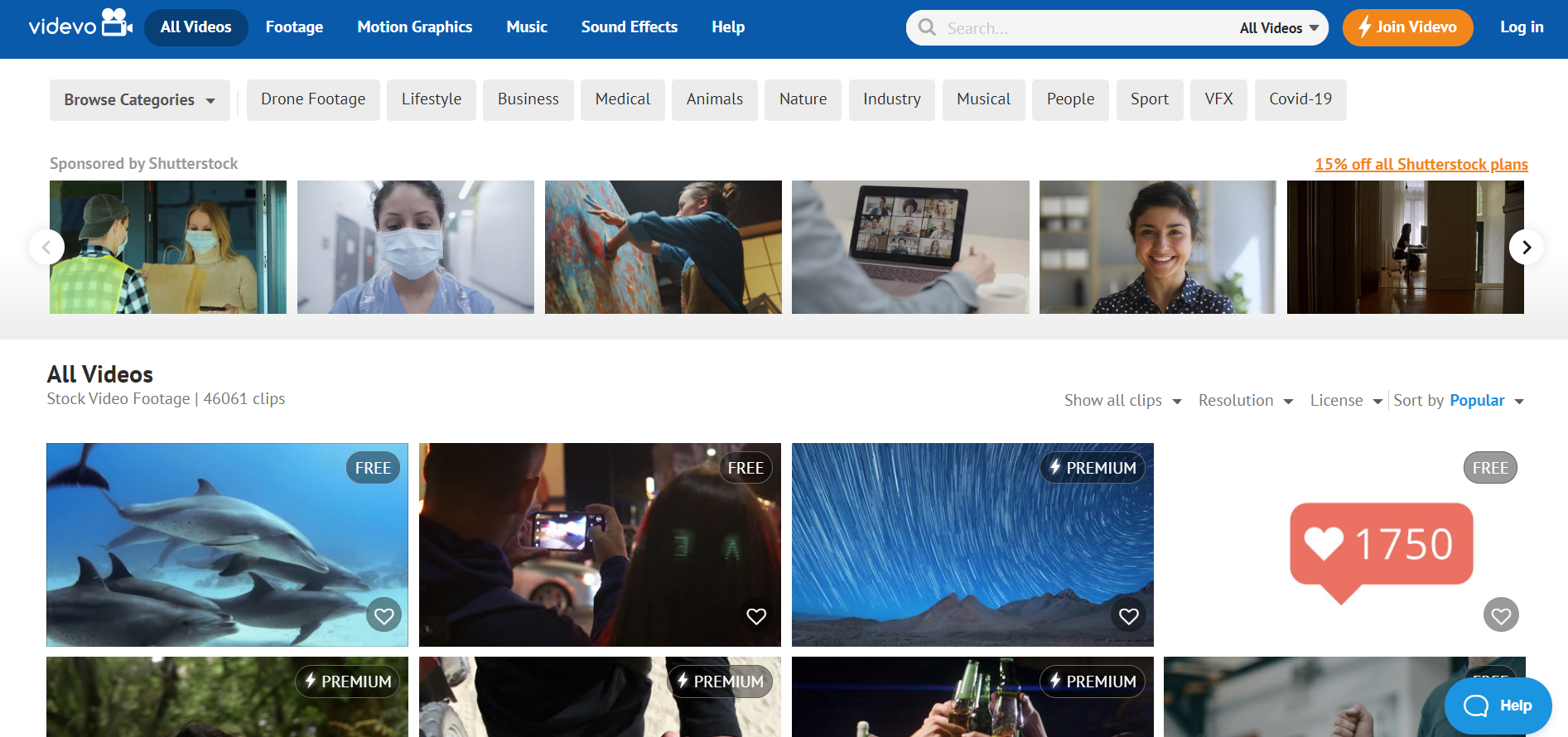Show previous sponsored clips with left arrow

tap(46, 247)
